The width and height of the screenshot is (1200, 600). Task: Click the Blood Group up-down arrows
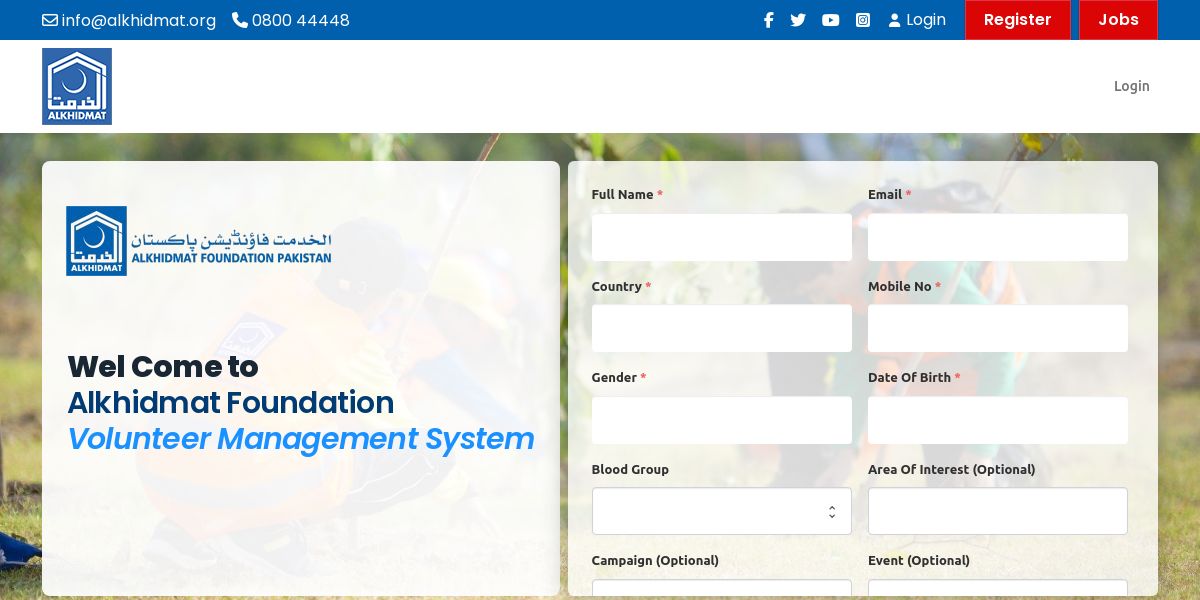click(832, 512)
